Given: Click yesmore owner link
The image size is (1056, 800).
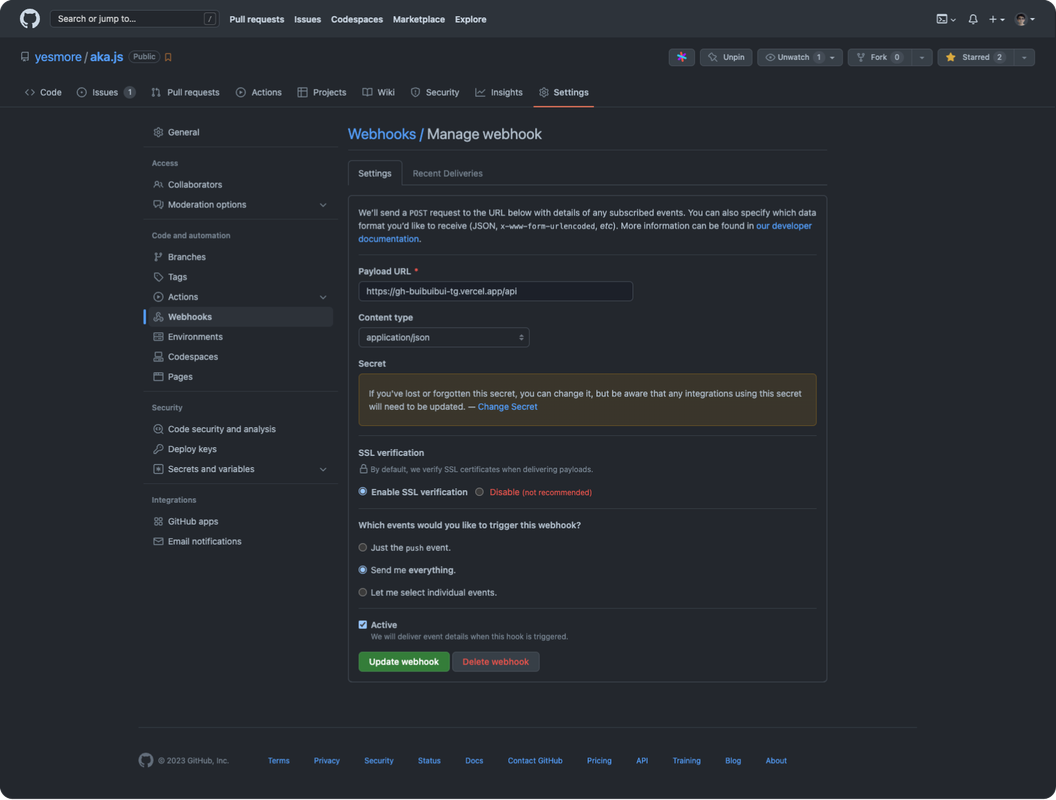Looking at the screenshot, I should pos(58,57).
